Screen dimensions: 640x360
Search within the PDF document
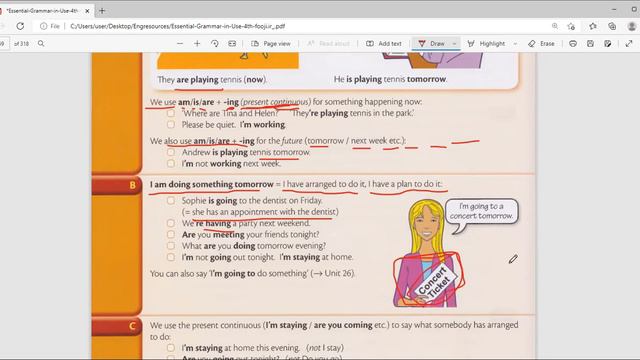coord(41,43)
